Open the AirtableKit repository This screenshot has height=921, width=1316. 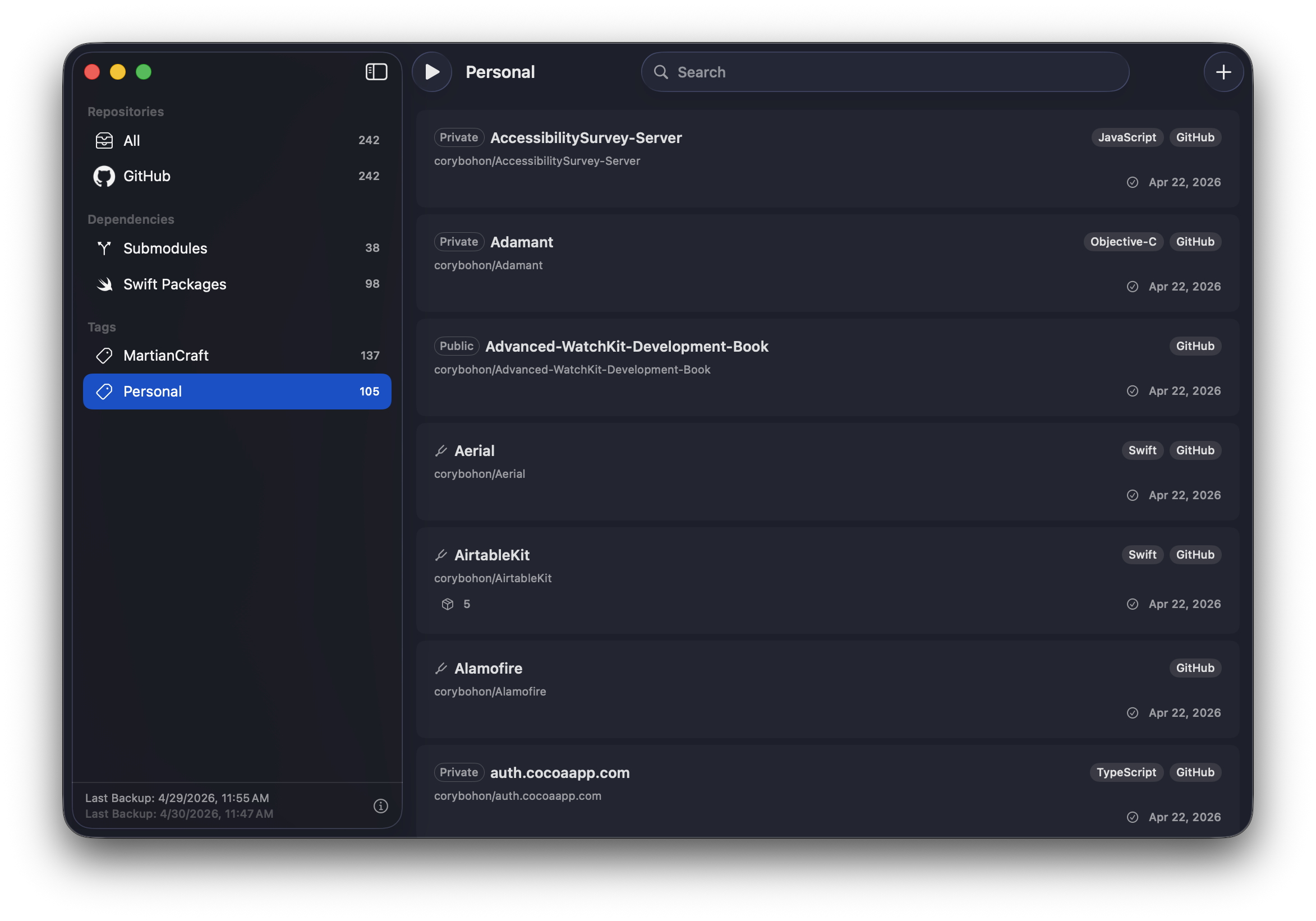coord(827,581)
